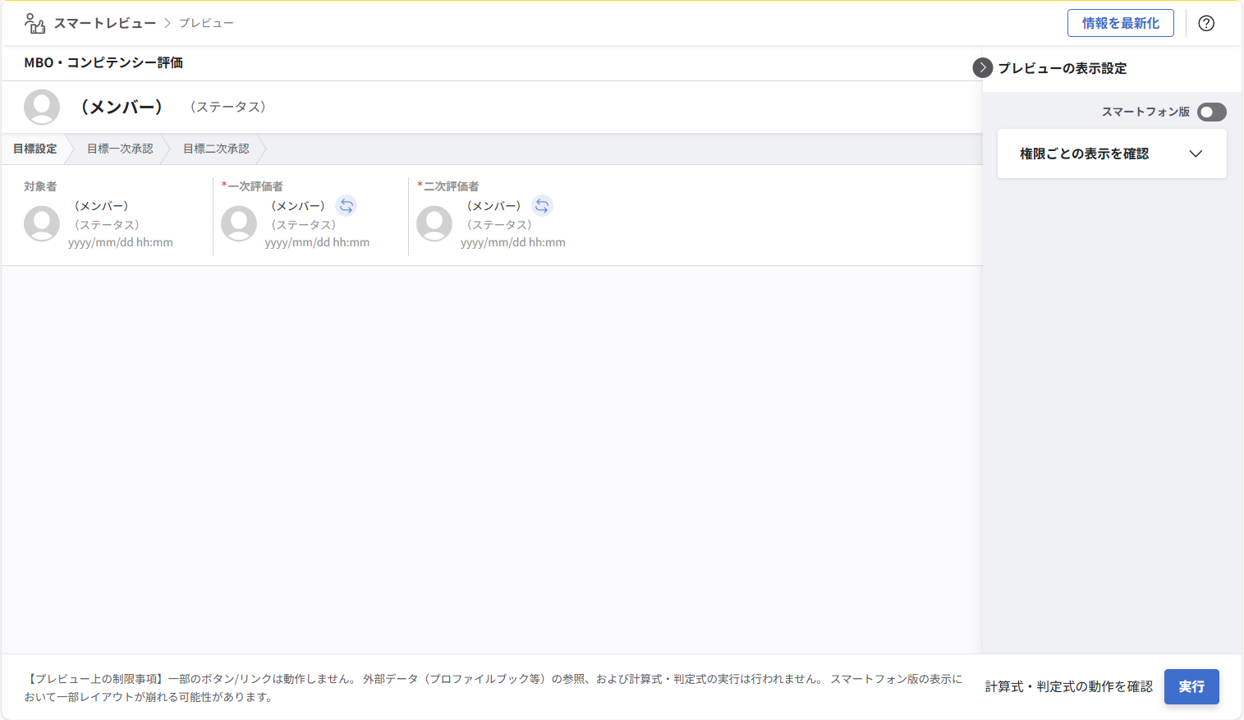Click the swap icon next to 一次評価者

tap(346, 206)
